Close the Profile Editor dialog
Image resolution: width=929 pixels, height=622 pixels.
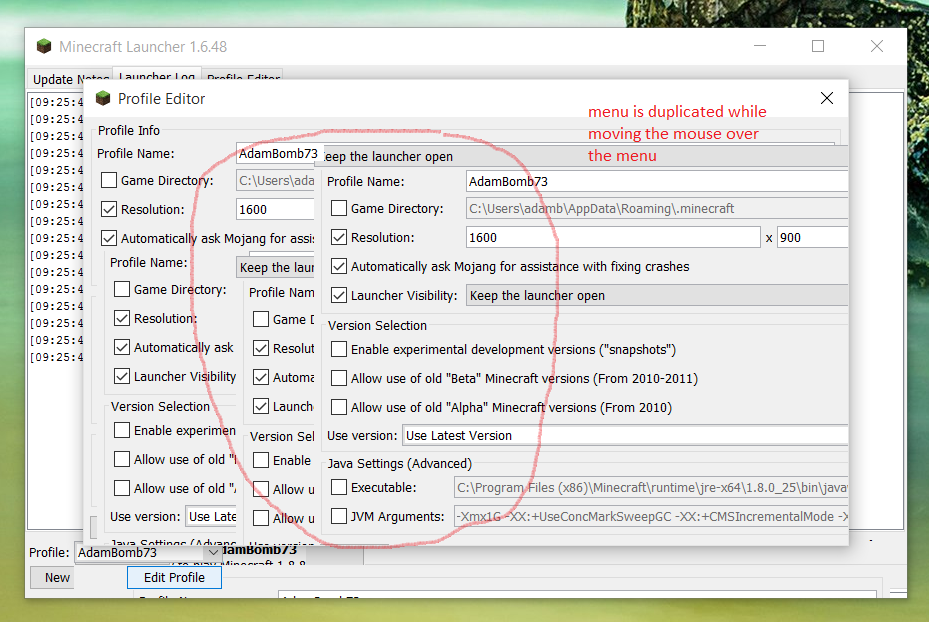pos(826,98)
